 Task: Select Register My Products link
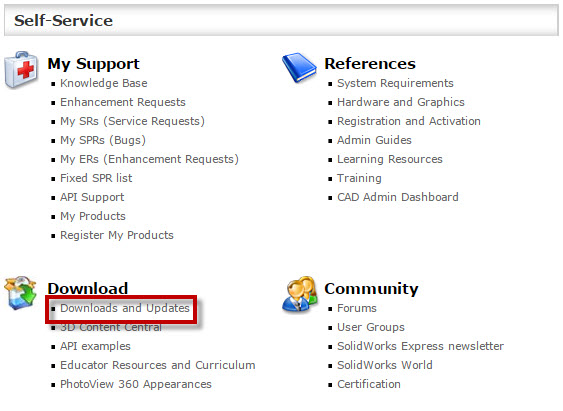pyautogui.click(x=117, y=235)
